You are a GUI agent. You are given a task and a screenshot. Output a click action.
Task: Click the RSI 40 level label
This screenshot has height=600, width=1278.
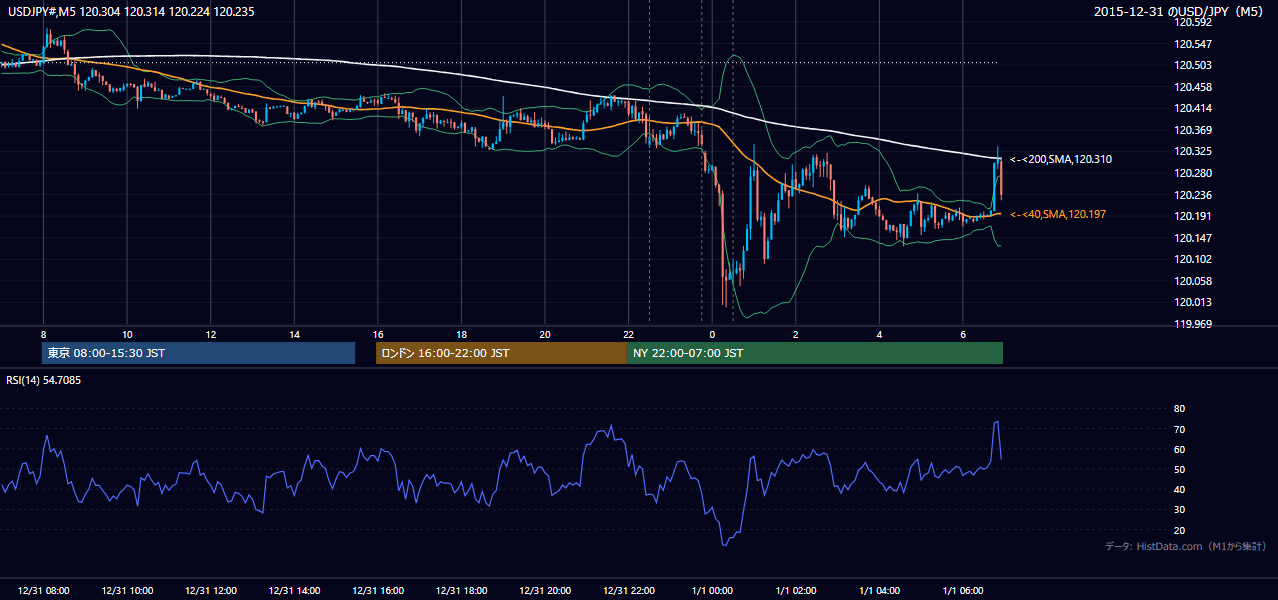[x=1179, y=489]
